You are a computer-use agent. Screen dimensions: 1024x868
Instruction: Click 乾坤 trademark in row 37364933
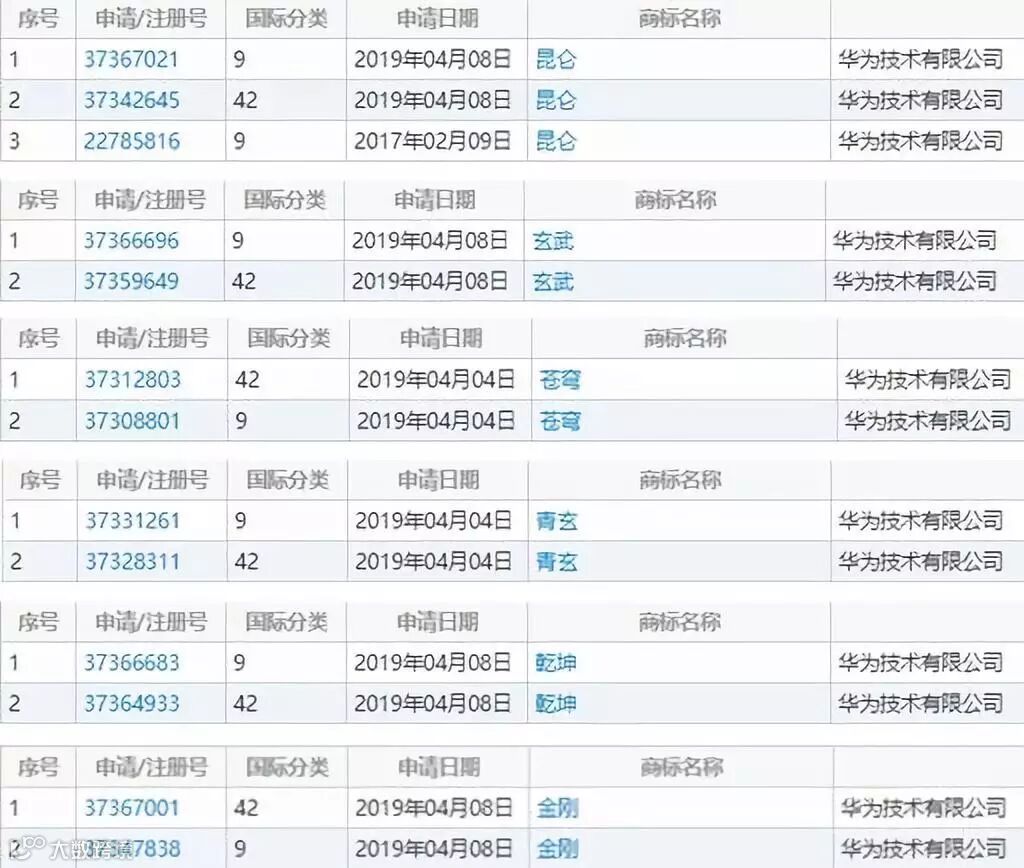point(556,703)
